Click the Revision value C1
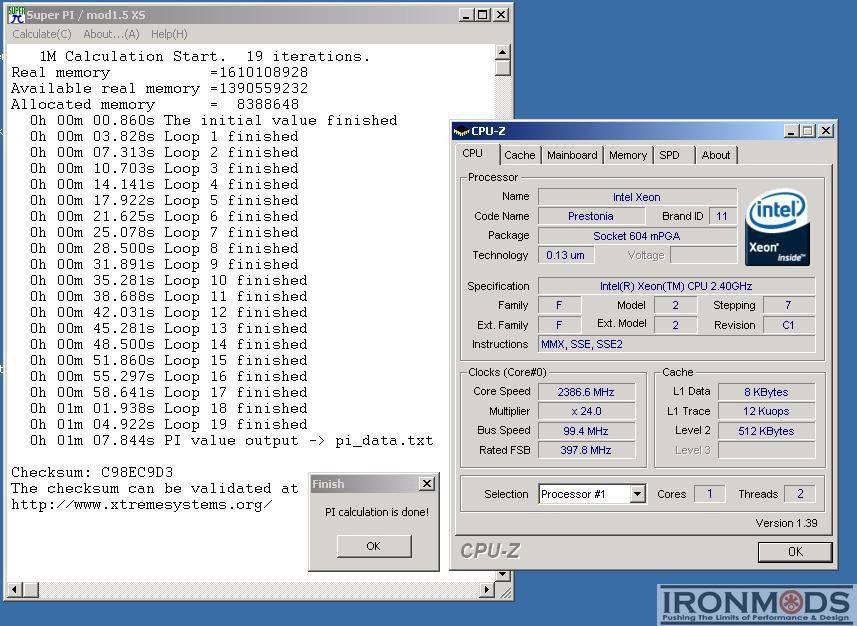 pos(789,325)
